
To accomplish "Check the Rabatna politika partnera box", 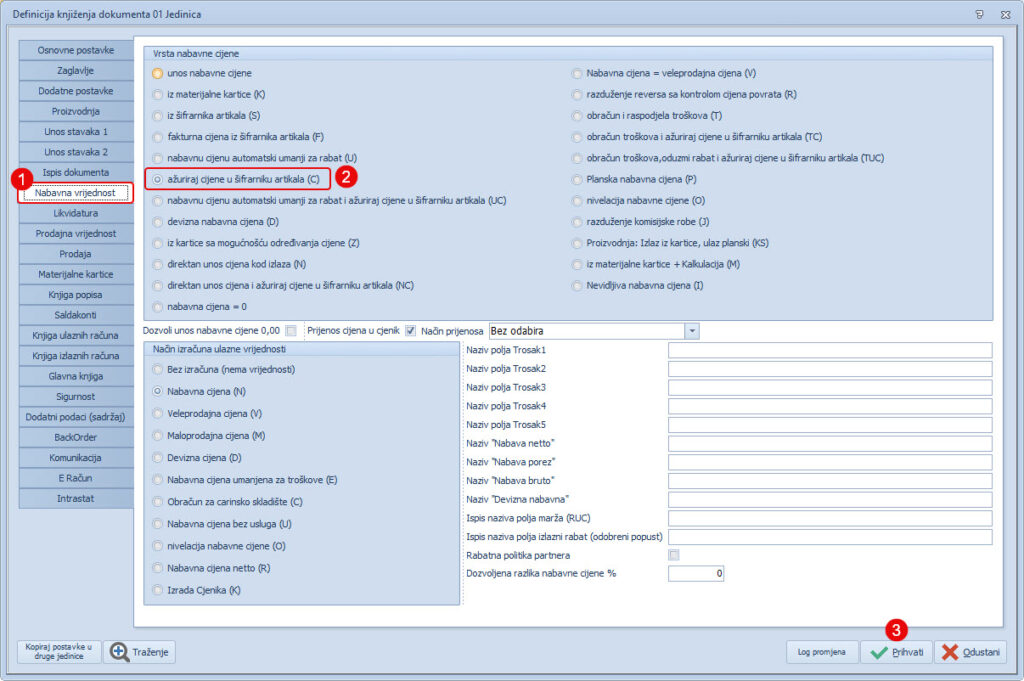I will tap(673, 555).
